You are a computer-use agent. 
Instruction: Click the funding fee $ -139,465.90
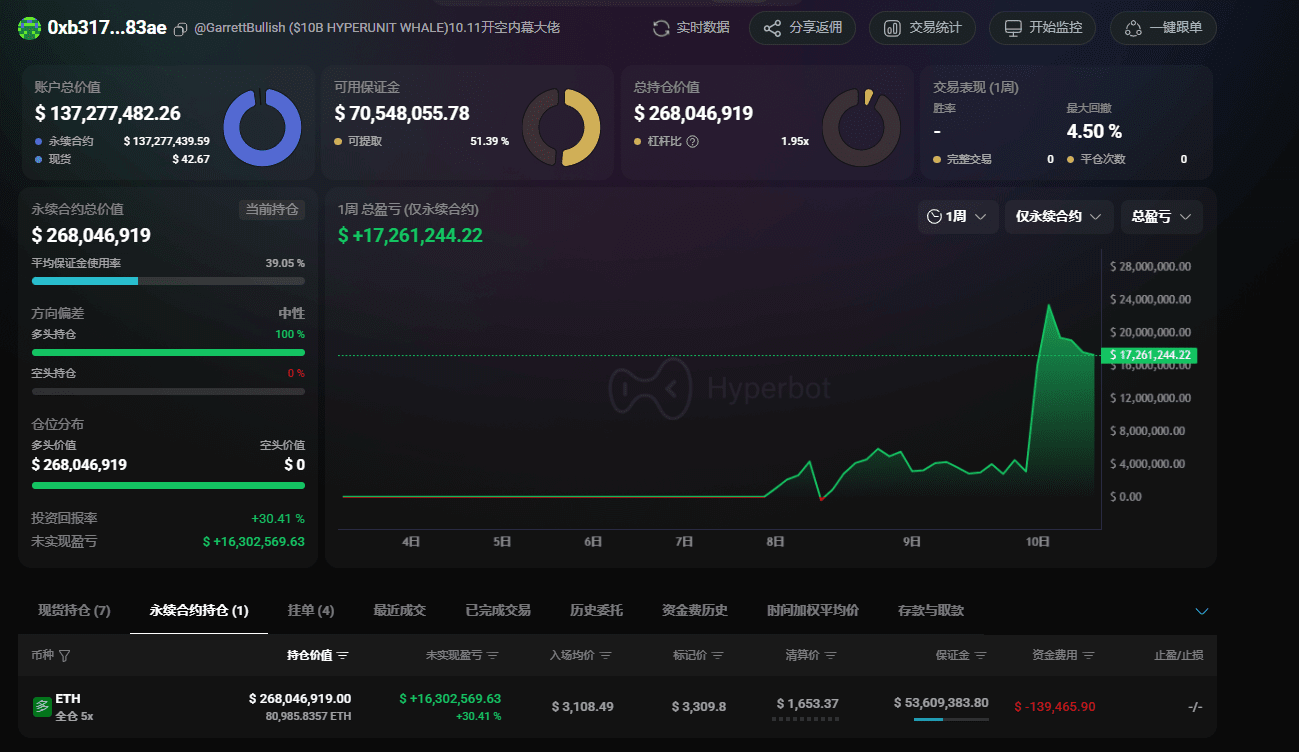pos(1055,707)
